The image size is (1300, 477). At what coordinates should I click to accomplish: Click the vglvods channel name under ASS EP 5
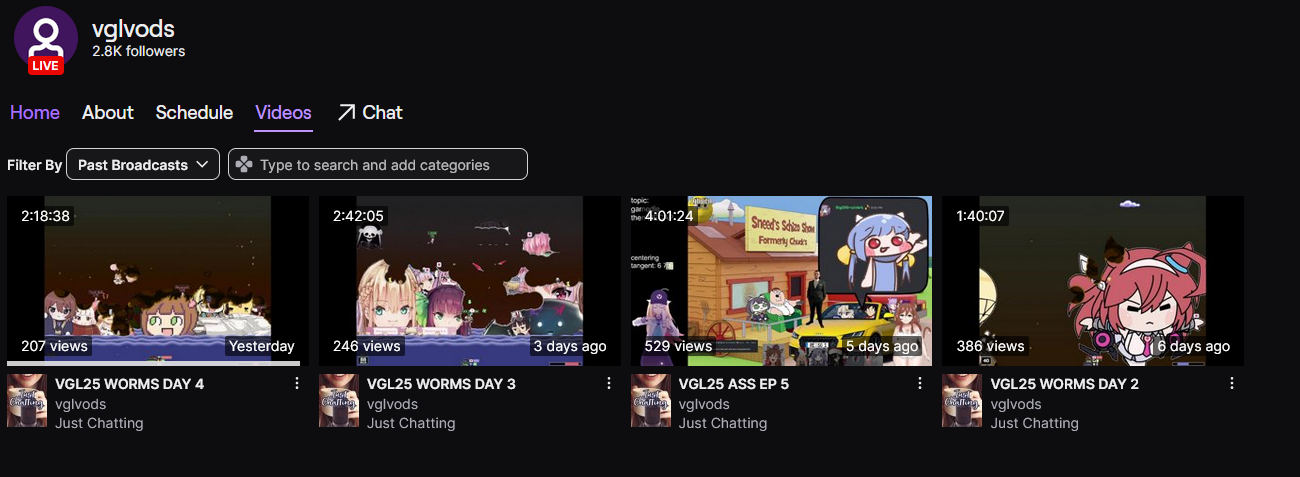point(704,404)
